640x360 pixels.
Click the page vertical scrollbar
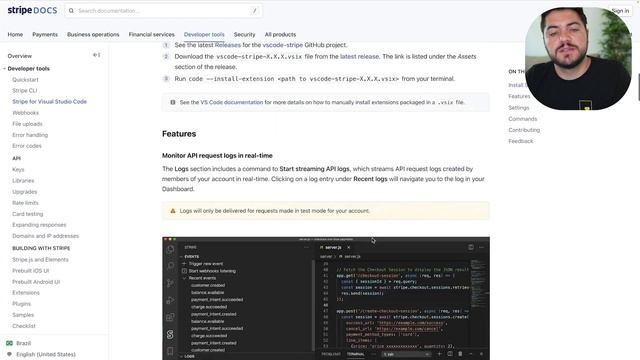pos(638,87)
